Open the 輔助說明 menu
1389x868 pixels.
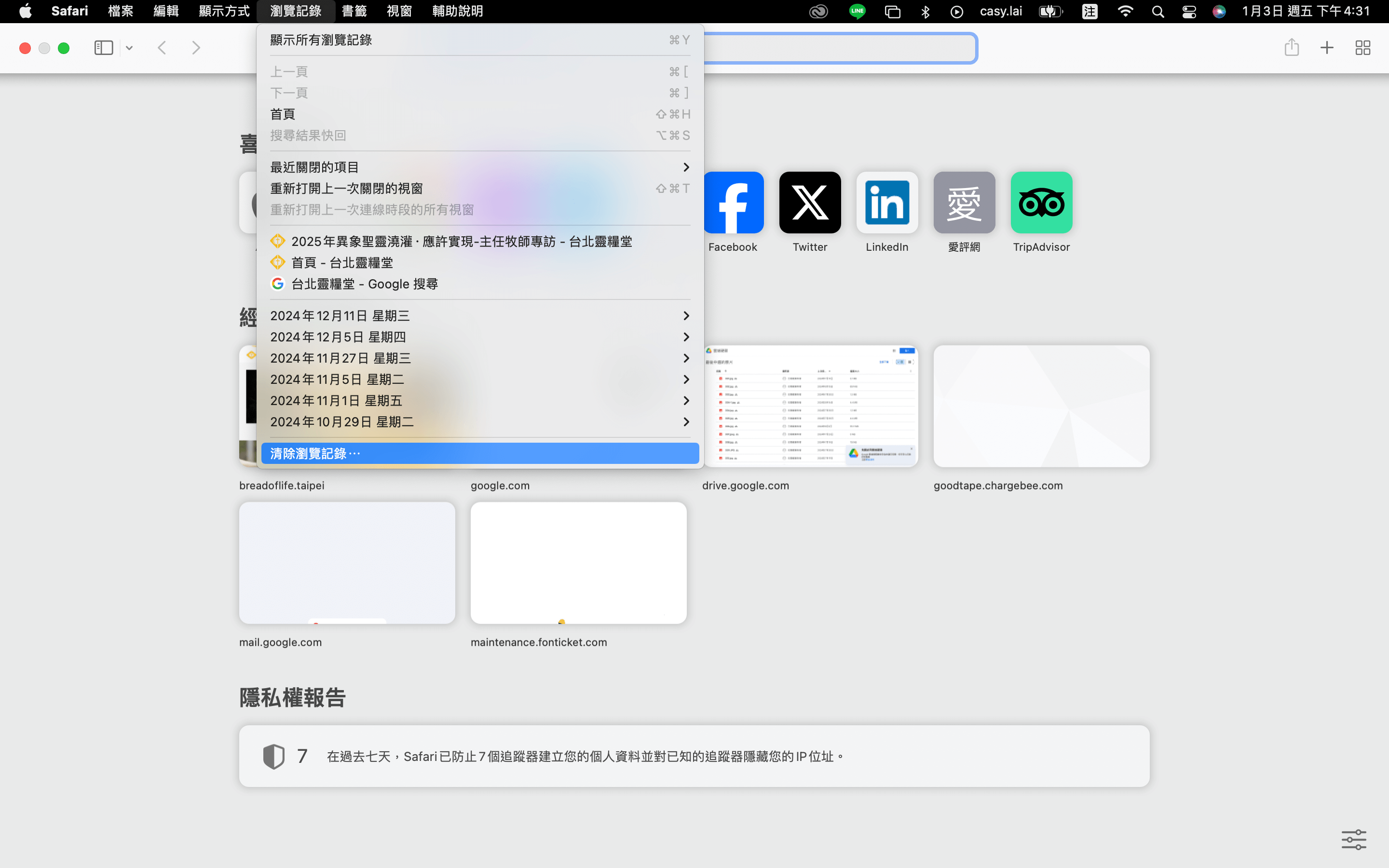(457, 11)
